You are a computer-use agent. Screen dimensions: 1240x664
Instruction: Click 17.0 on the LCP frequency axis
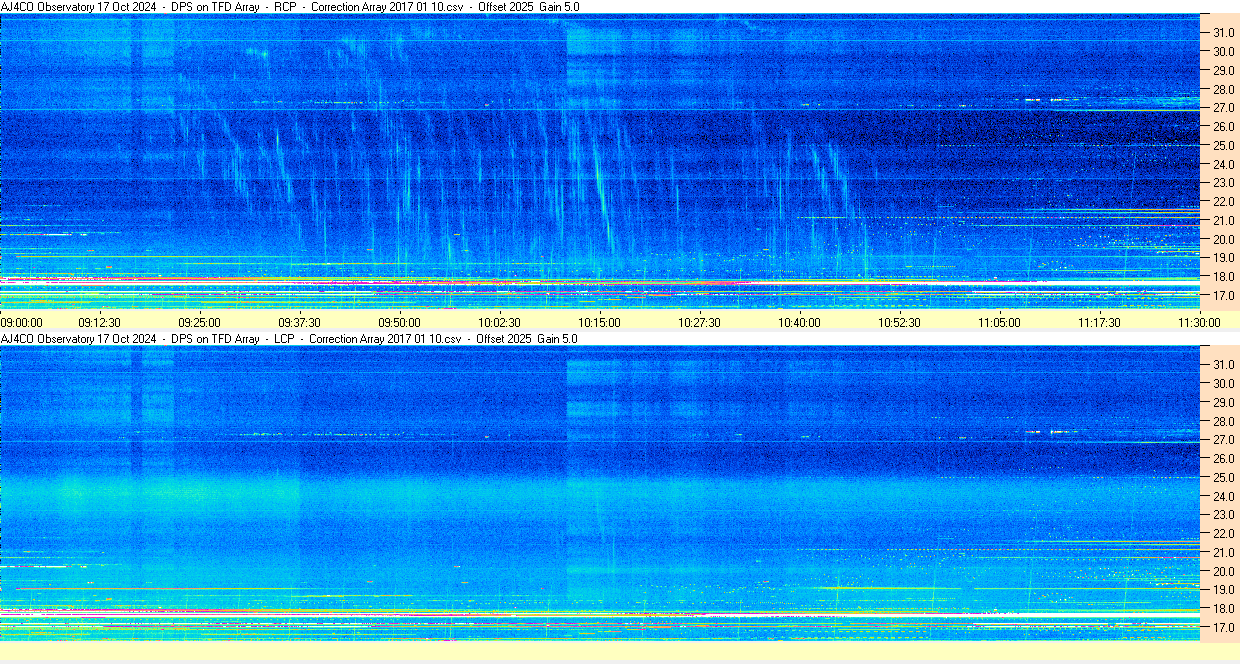[x=1224, y=628]
